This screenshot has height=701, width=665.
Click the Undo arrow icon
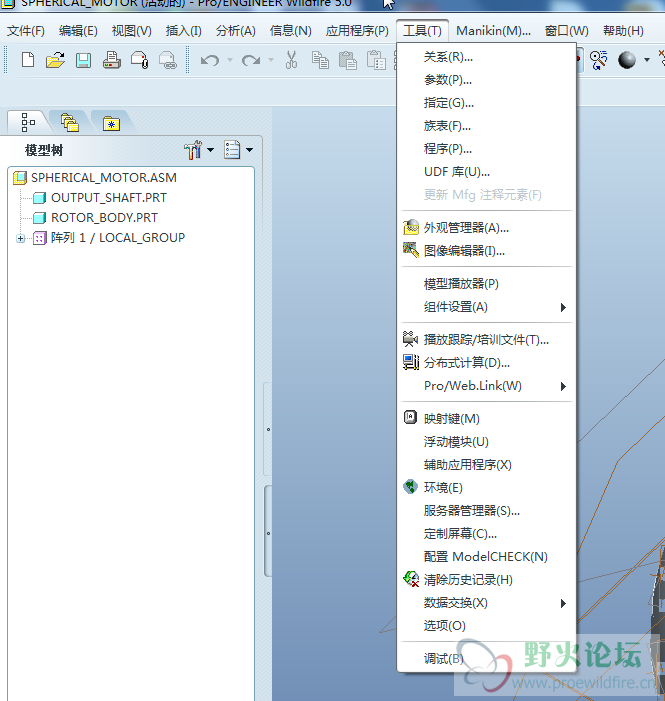210,60
